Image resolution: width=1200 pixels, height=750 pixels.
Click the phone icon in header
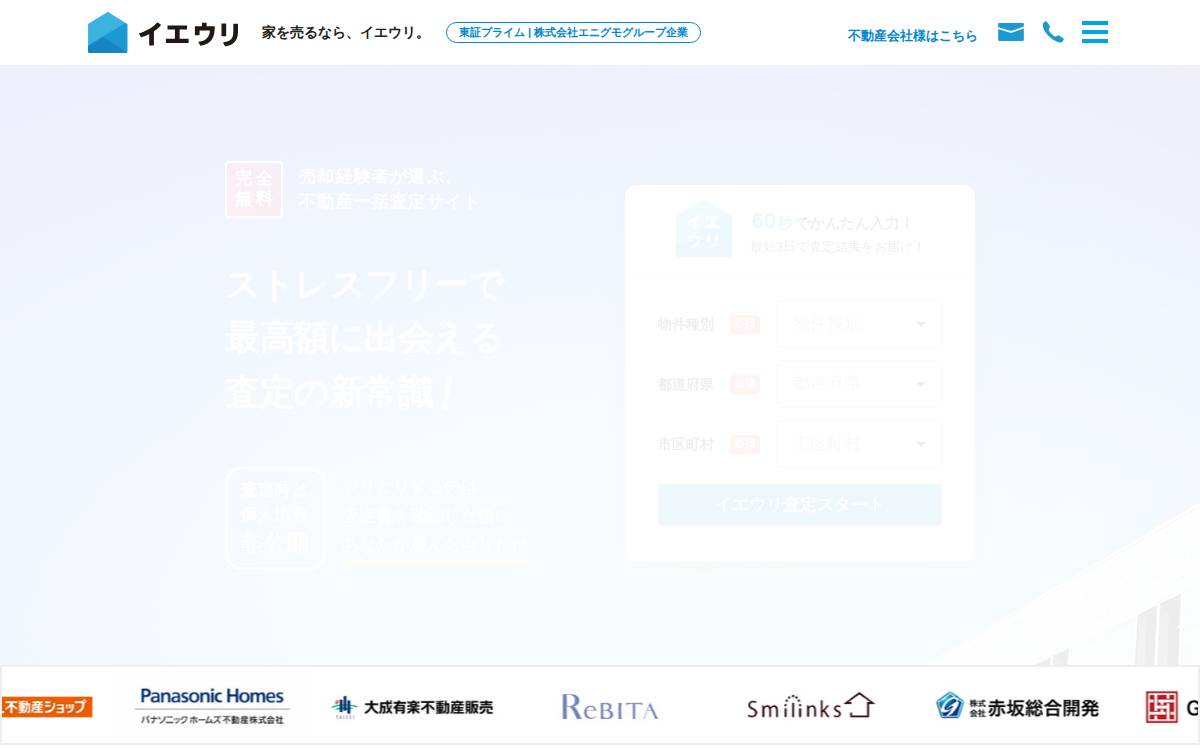(1053, 33)
